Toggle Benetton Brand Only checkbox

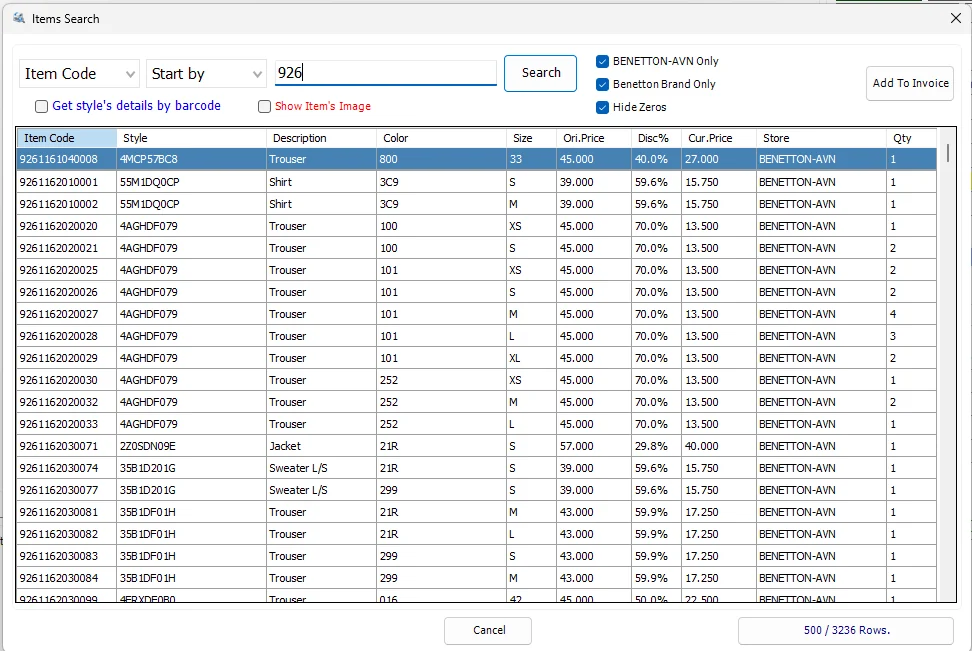(602, 84)
